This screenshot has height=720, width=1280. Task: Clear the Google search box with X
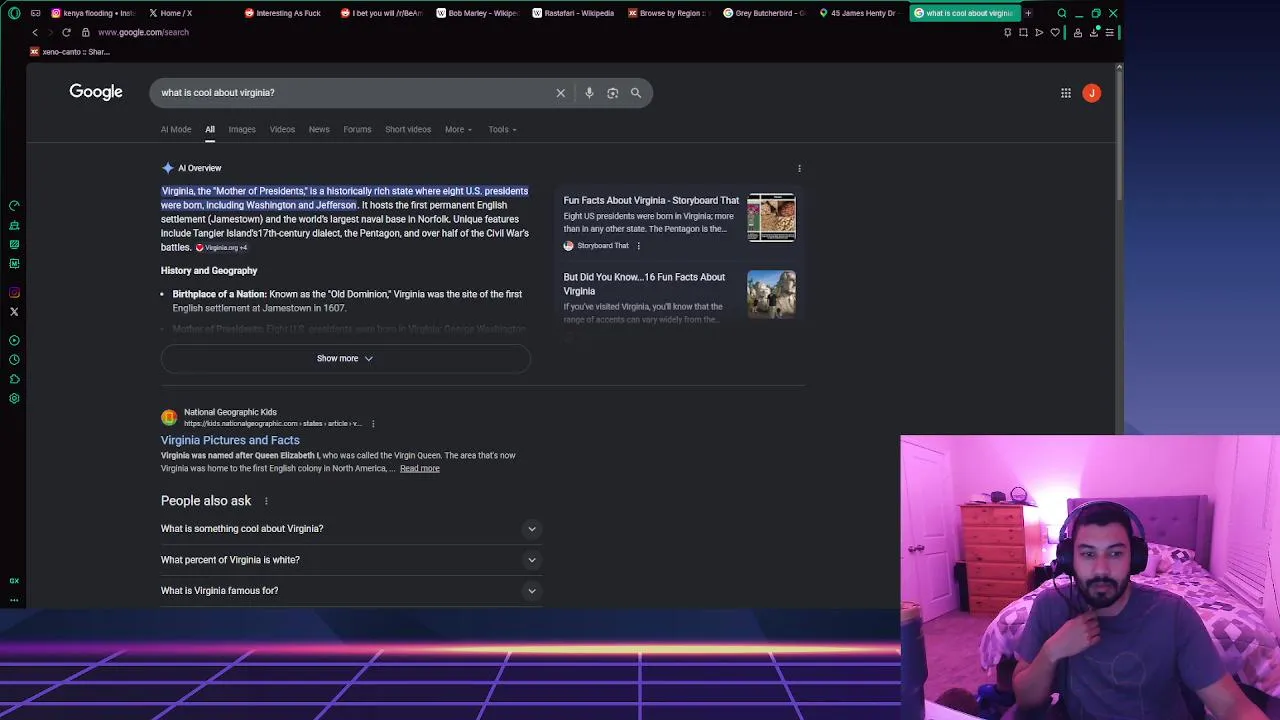pyautogui.click(x=561, y=93)
